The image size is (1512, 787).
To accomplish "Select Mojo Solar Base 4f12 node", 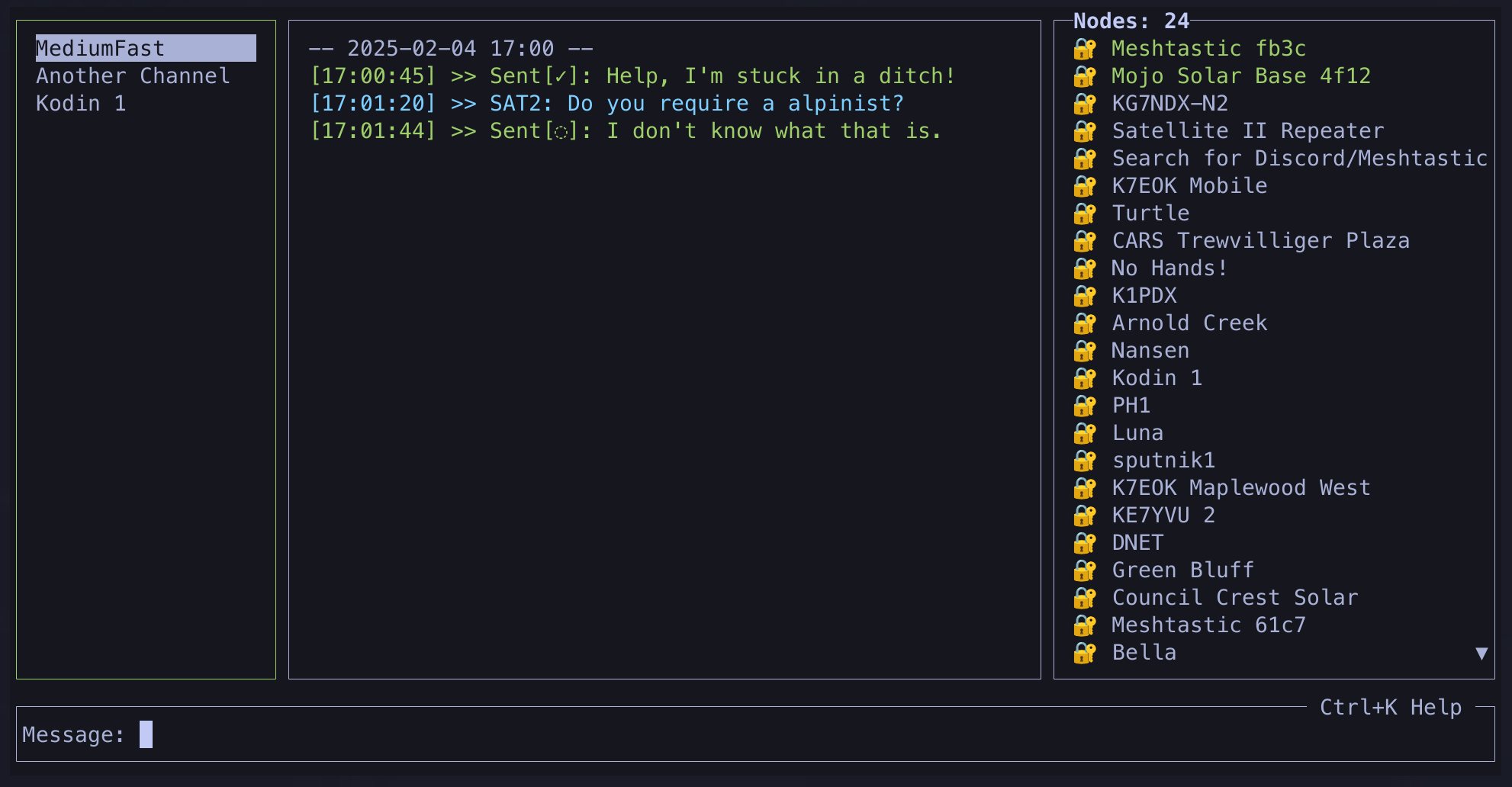I will (1240, 76).
